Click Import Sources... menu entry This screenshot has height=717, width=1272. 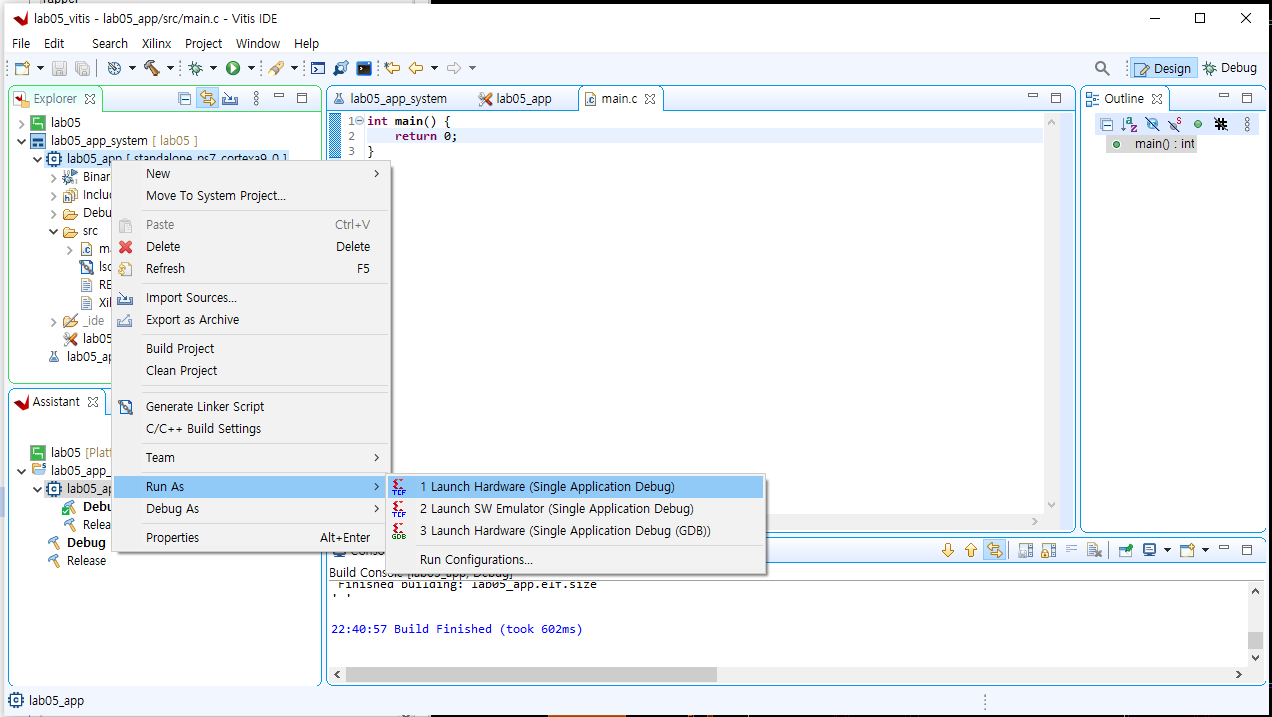(251, 298)
